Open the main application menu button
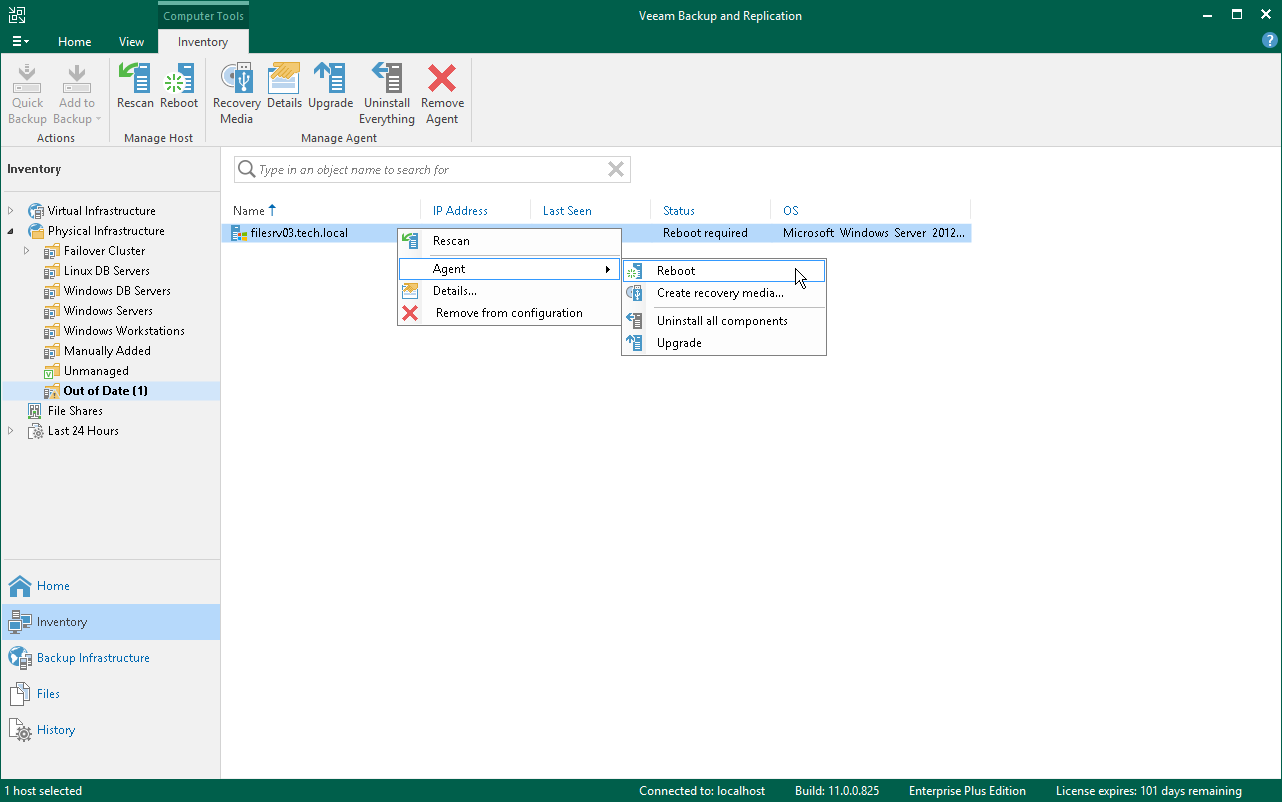This screenshot has height=802, width=1282. [20, 42]
